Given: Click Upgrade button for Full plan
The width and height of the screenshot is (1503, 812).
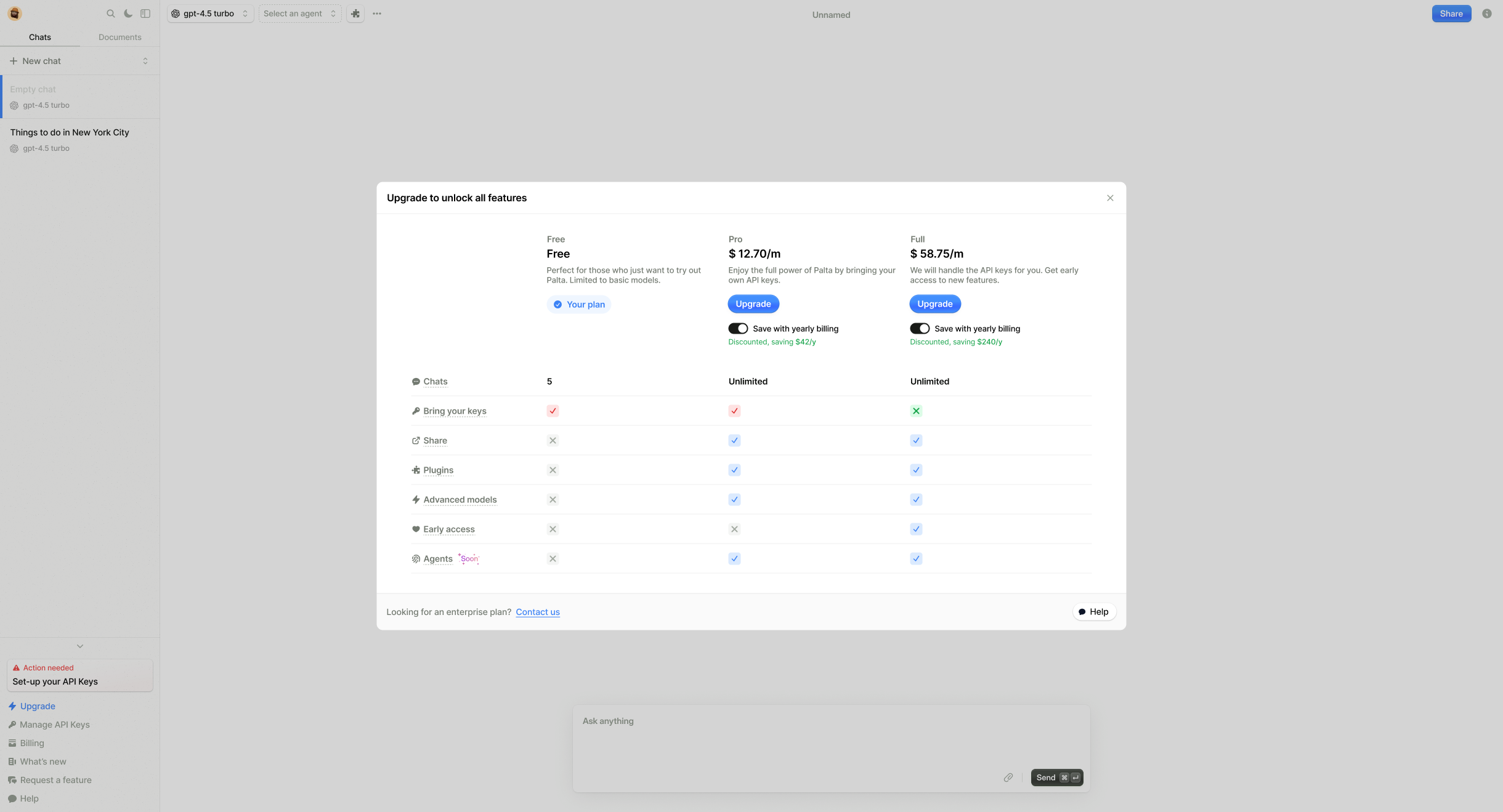Looking at the screenshot, I should (x=935, y=304).
